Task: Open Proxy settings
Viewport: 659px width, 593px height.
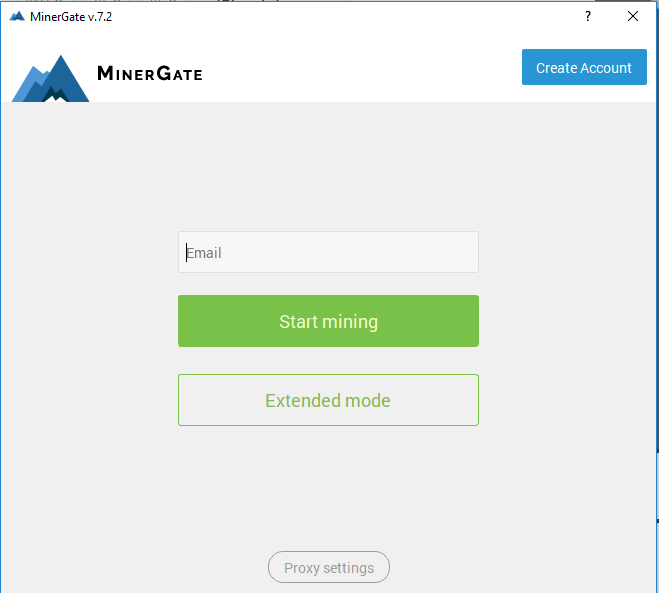Action: tap(329, 567)
